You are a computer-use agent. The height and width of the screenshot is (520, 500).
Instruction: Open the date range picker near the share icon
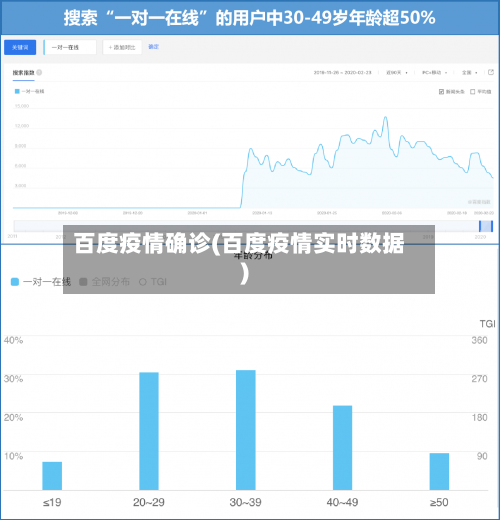point(342,72)
